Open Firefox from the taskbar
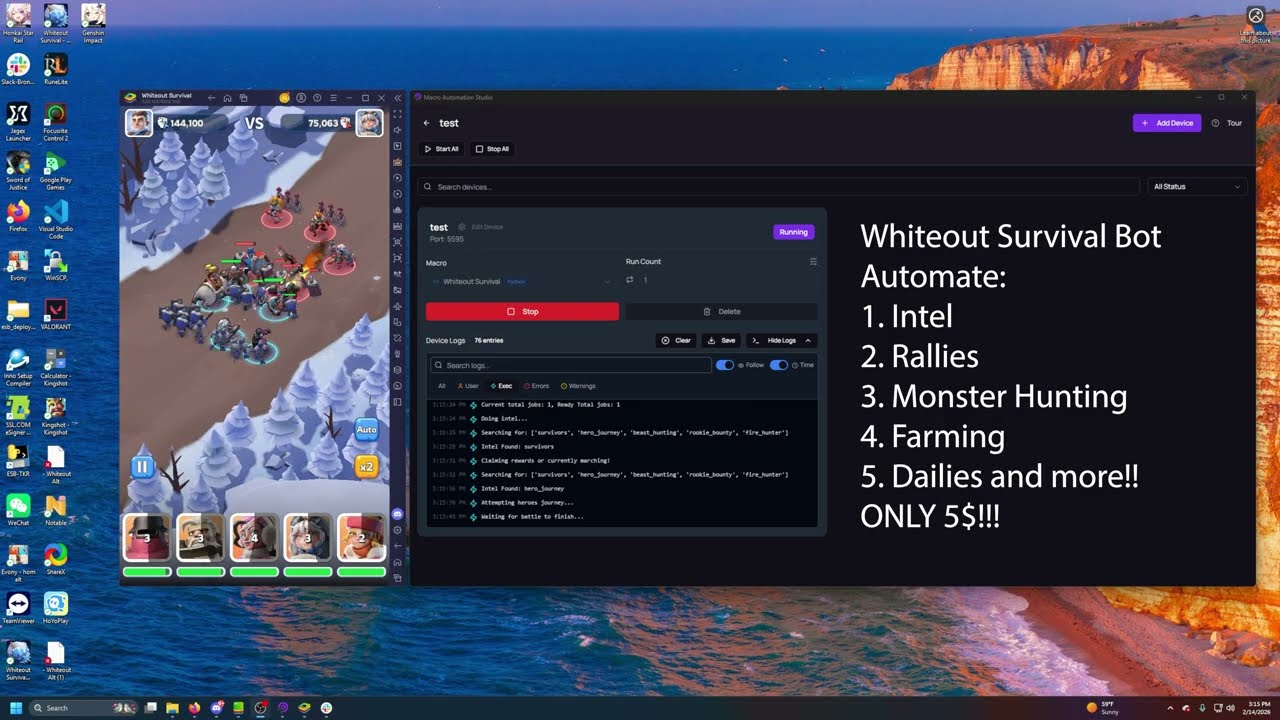Viewport: 1280px width, 720px height. (x=194, y=708)
